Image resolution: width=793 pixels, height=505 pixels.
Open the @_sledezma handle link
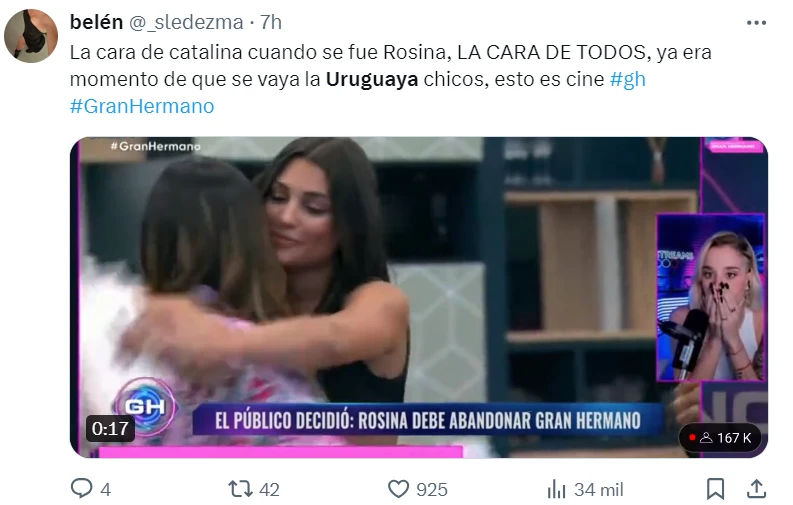click(x=187, y=23)
